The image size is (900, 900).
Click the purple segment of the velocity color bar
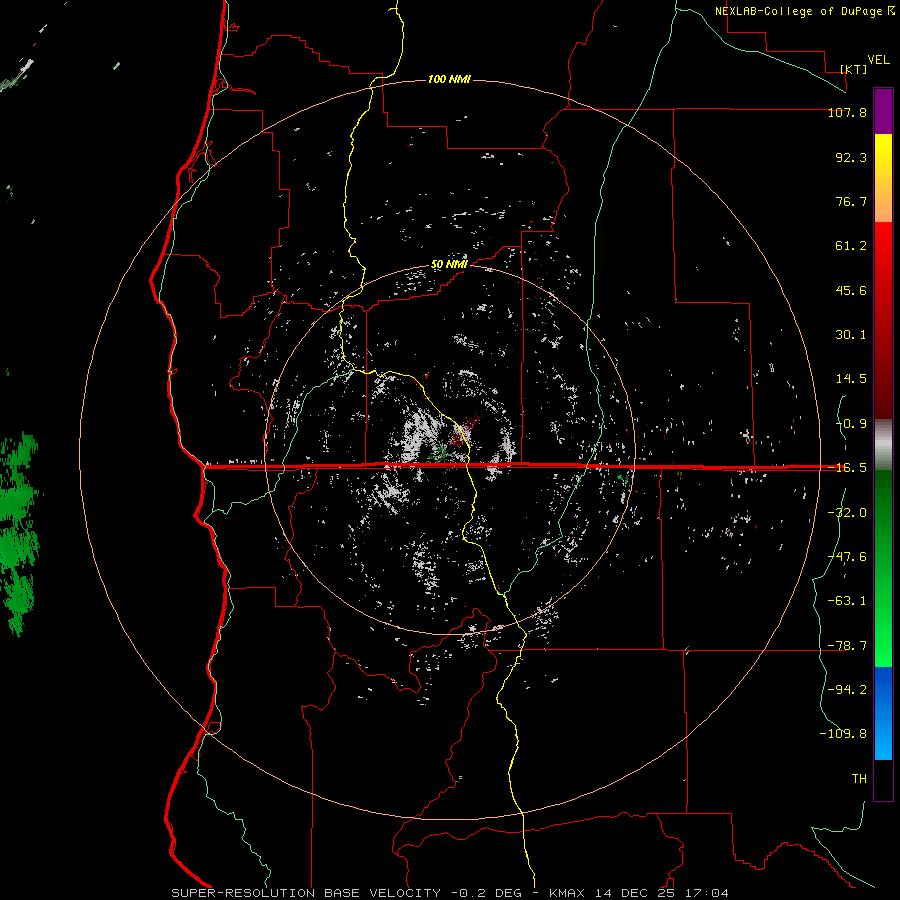point(883,111)
